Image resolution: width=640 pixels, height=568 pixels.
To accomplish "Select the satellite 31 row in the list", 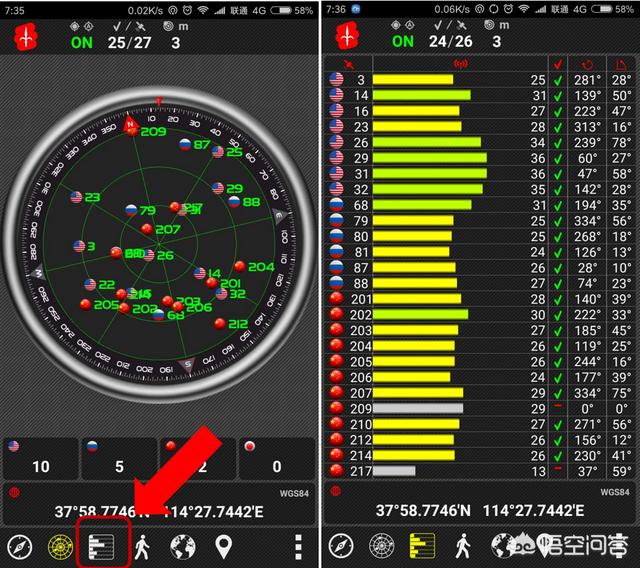I will point(481,174).
